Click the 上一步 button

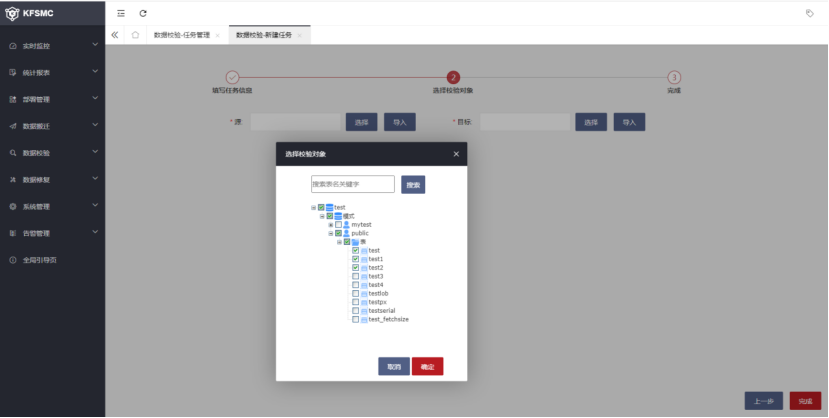763,401
